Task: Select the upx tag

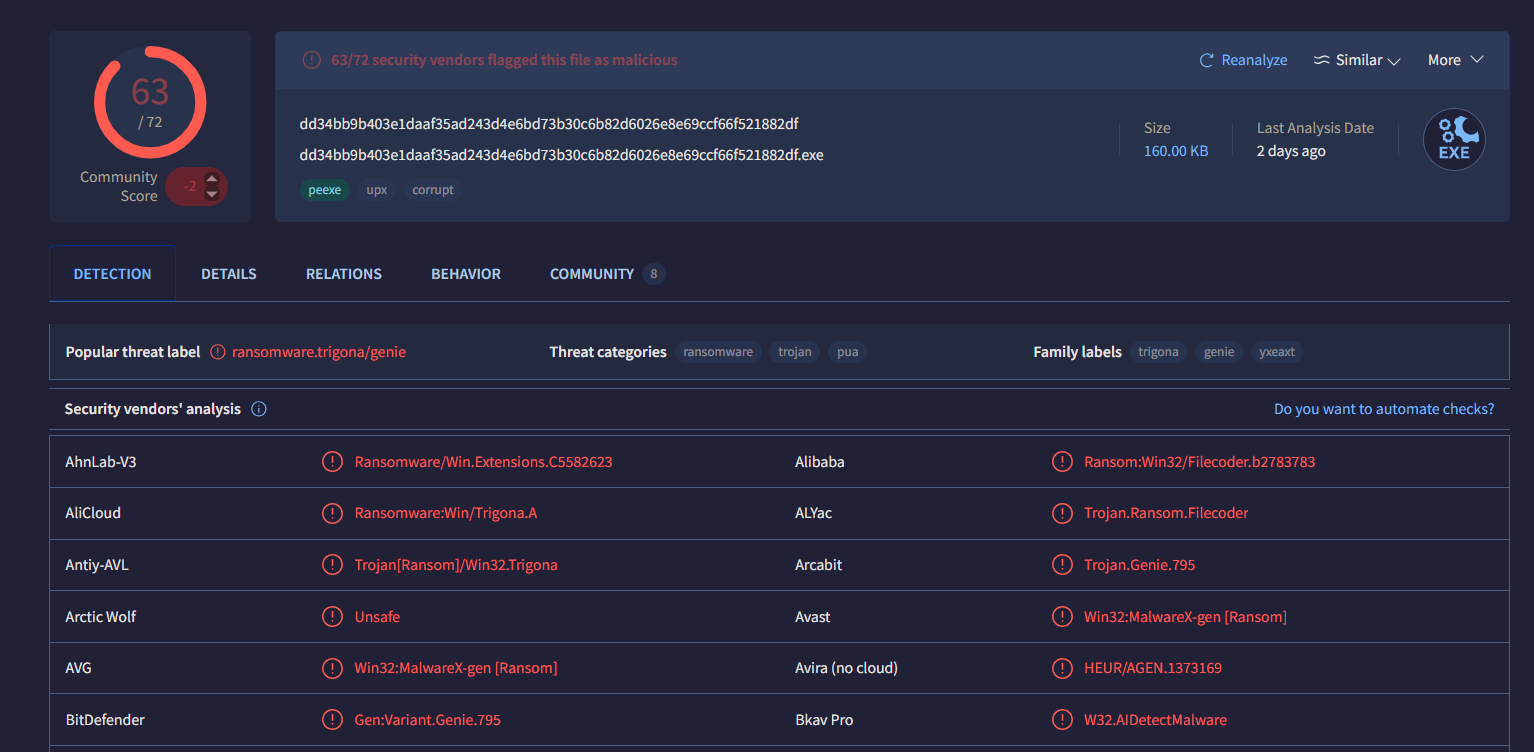Action: 376,190
